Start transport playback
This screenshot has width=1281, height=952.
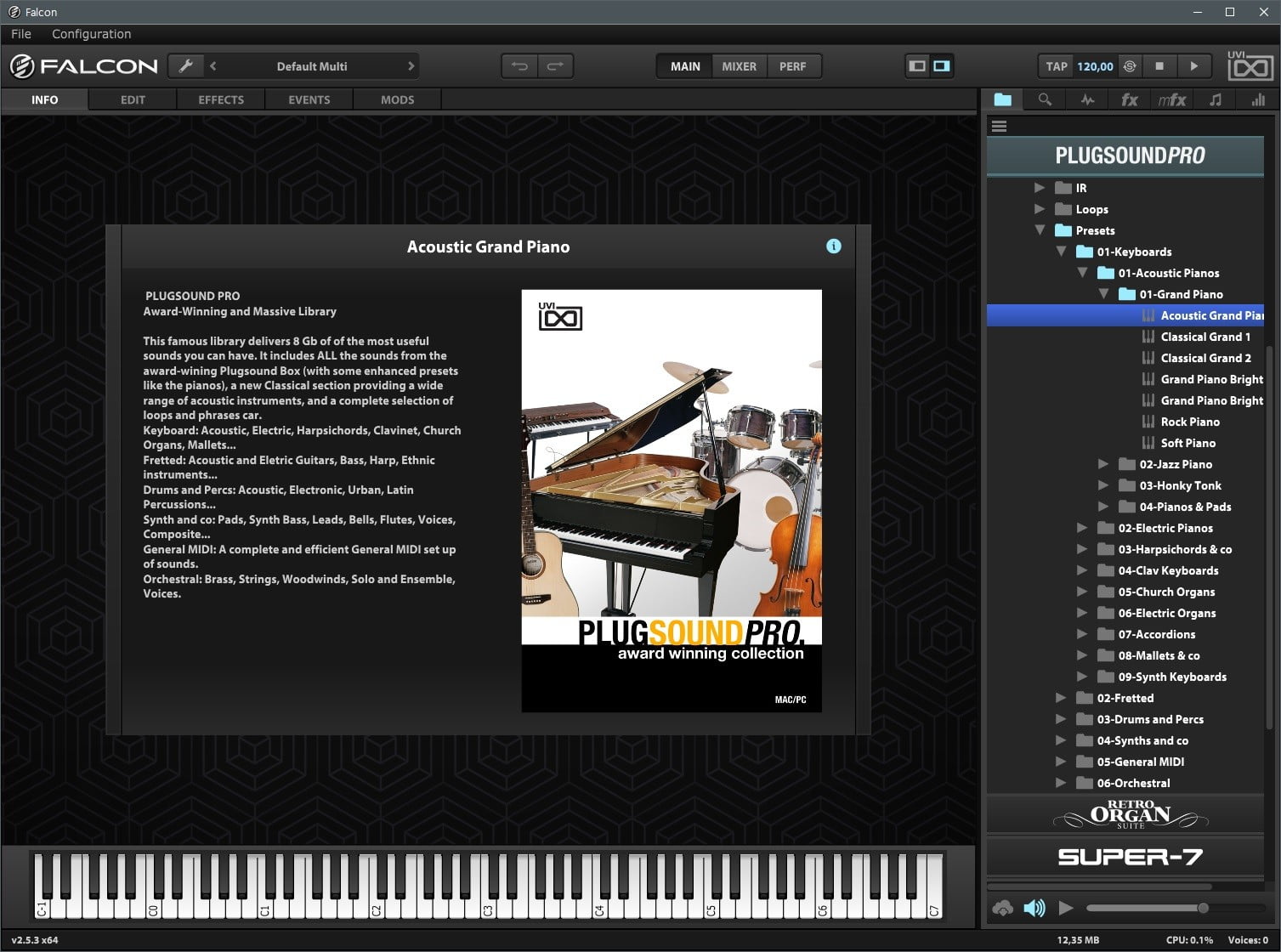coord(1193,66)
